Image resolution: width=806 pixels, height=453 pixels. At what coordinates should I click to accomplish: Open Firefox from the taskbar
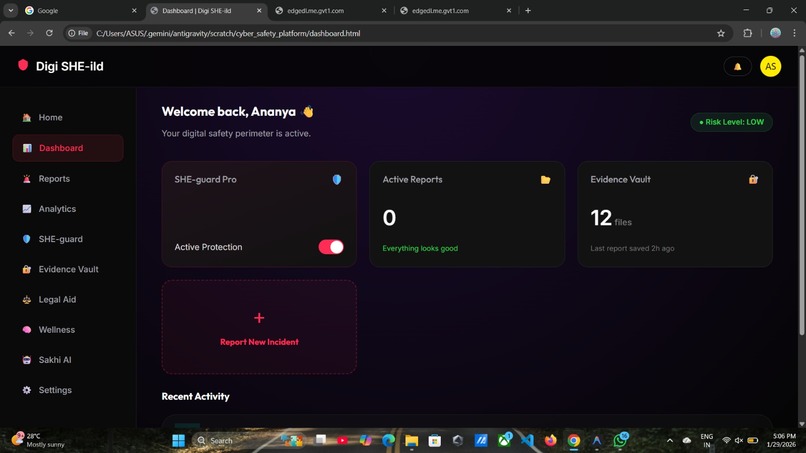(551, 441)
